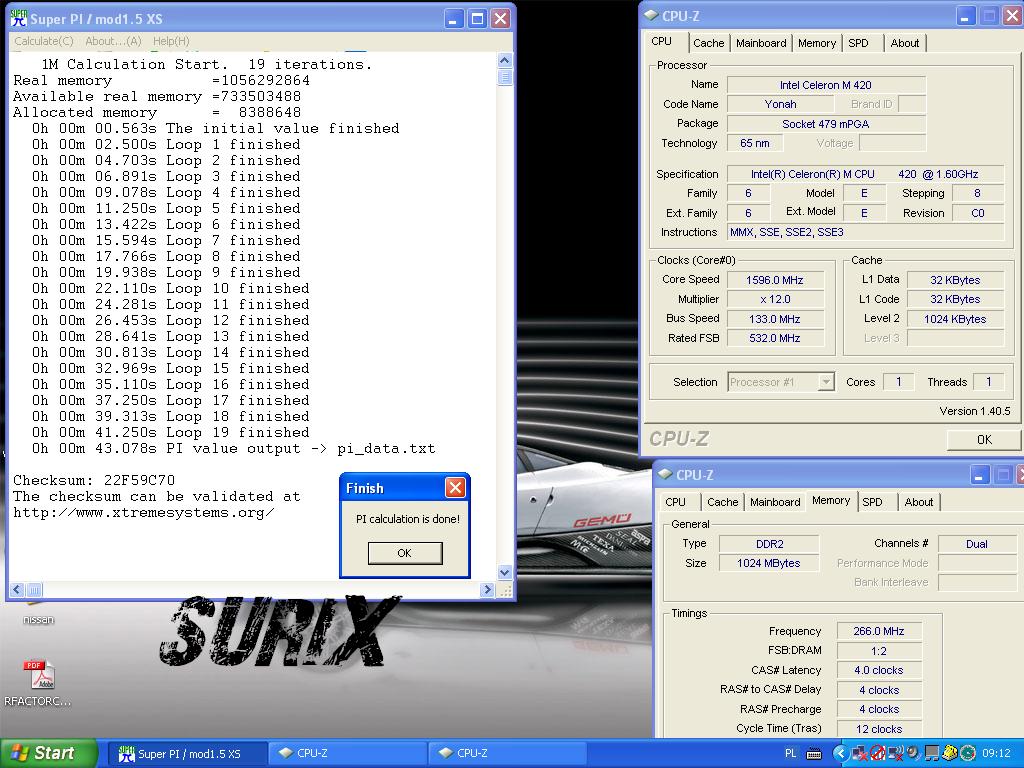Click the Super PI horizontal scrollbar thumb

pos(34,590)
